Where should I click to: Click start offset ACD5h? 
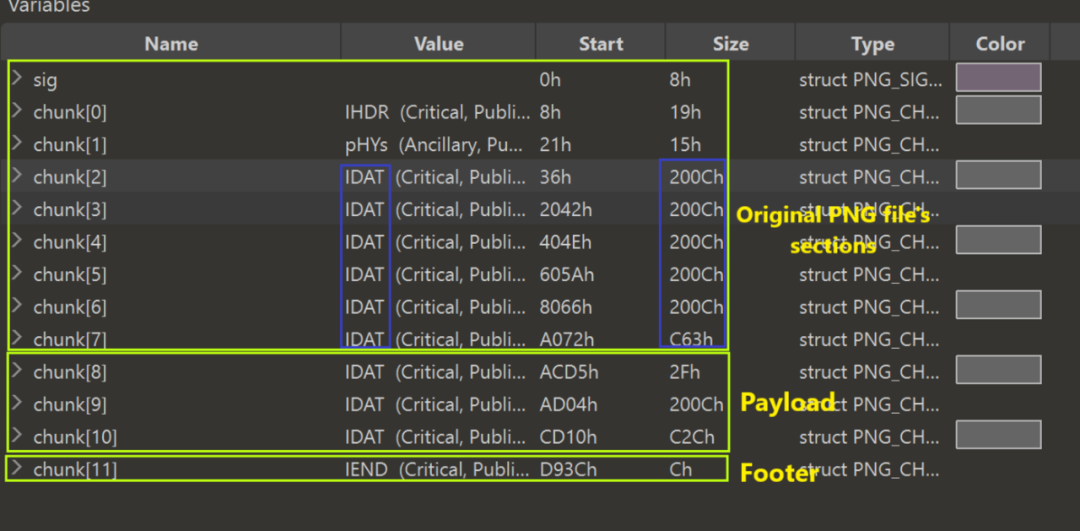(569, 373)
